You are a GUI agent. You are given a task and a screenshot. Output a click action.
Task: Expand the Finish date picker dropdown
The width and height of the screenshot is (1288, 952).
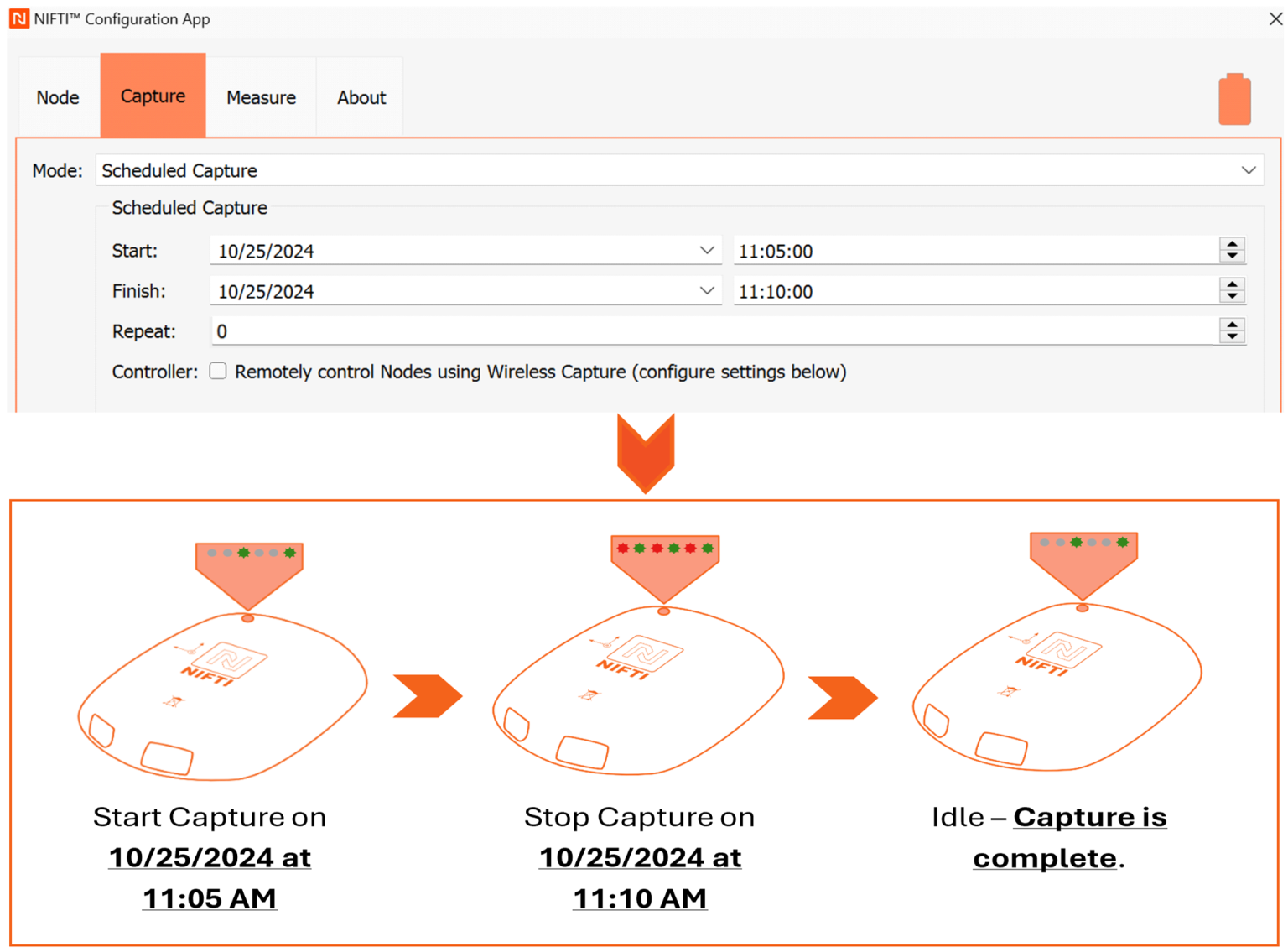pyautogui.click(x=707, y=290)
